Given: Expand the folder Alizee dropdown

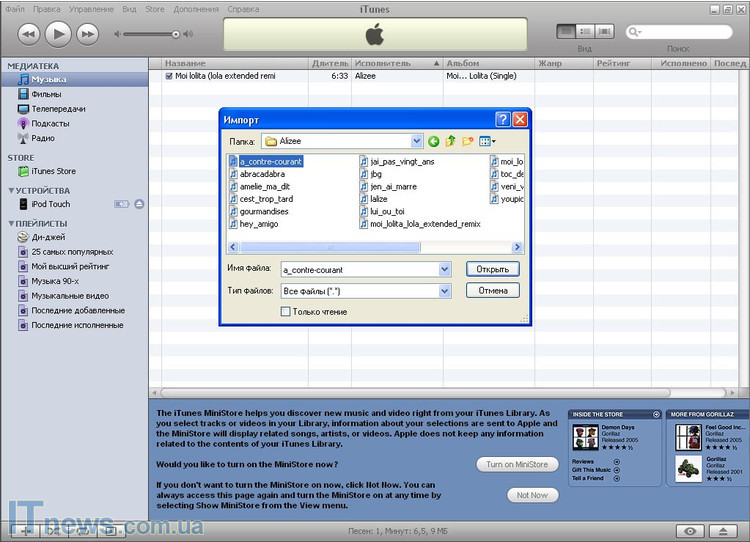Looking at the screenshot, I should point(416,142).
